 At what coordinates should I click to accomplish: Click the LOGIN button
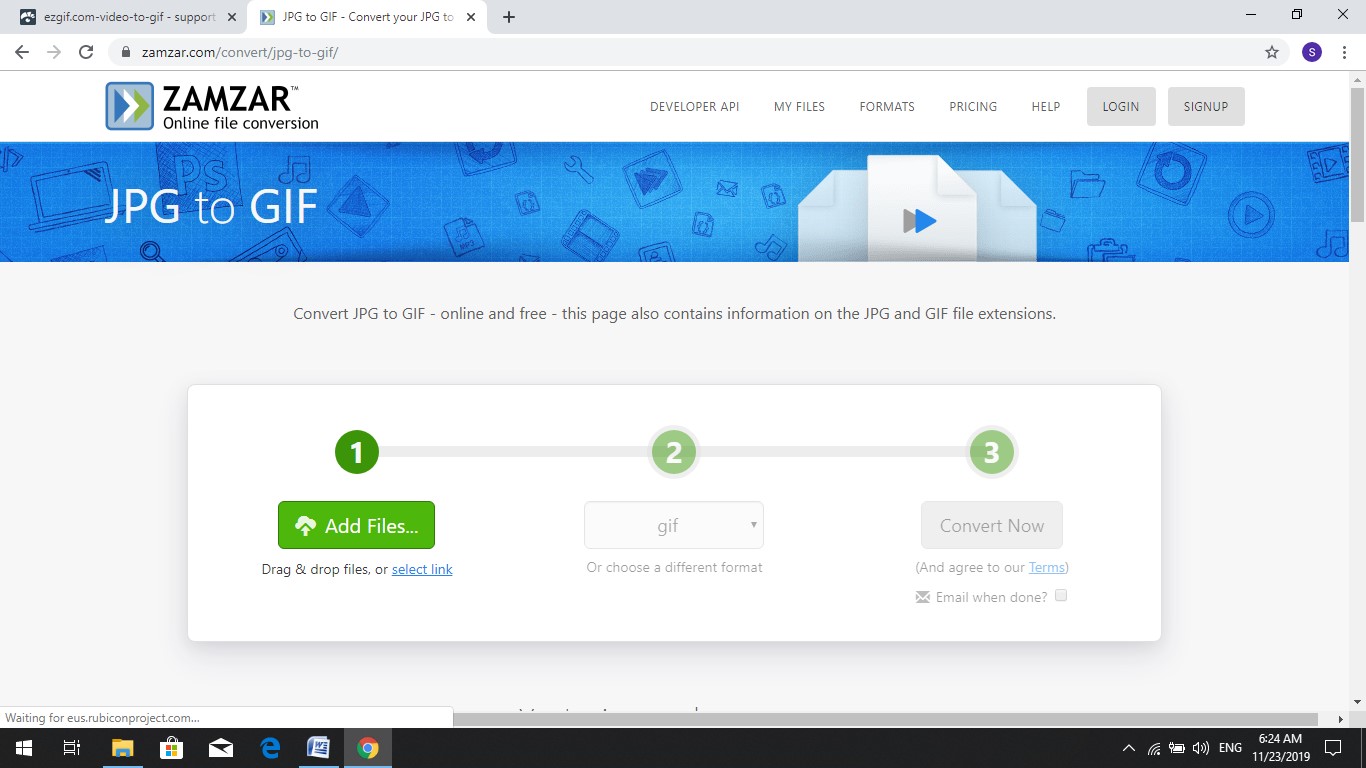point(1121,107)
